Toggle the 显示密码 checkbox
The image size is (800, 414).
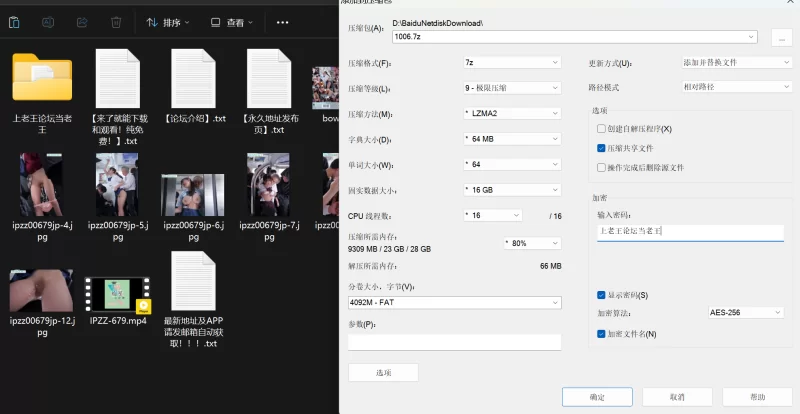click(x=601, y=295)
